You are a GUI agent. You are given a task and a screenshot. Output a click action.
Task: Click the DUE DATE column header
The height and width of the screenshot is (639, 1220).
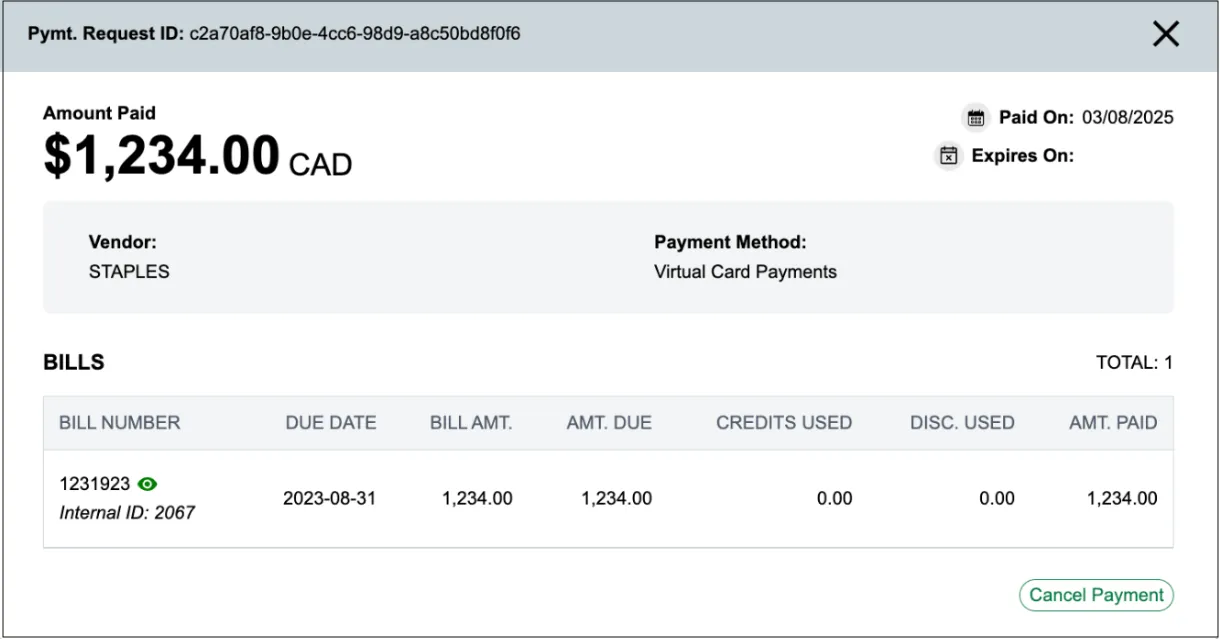click(x=331, y=423)
